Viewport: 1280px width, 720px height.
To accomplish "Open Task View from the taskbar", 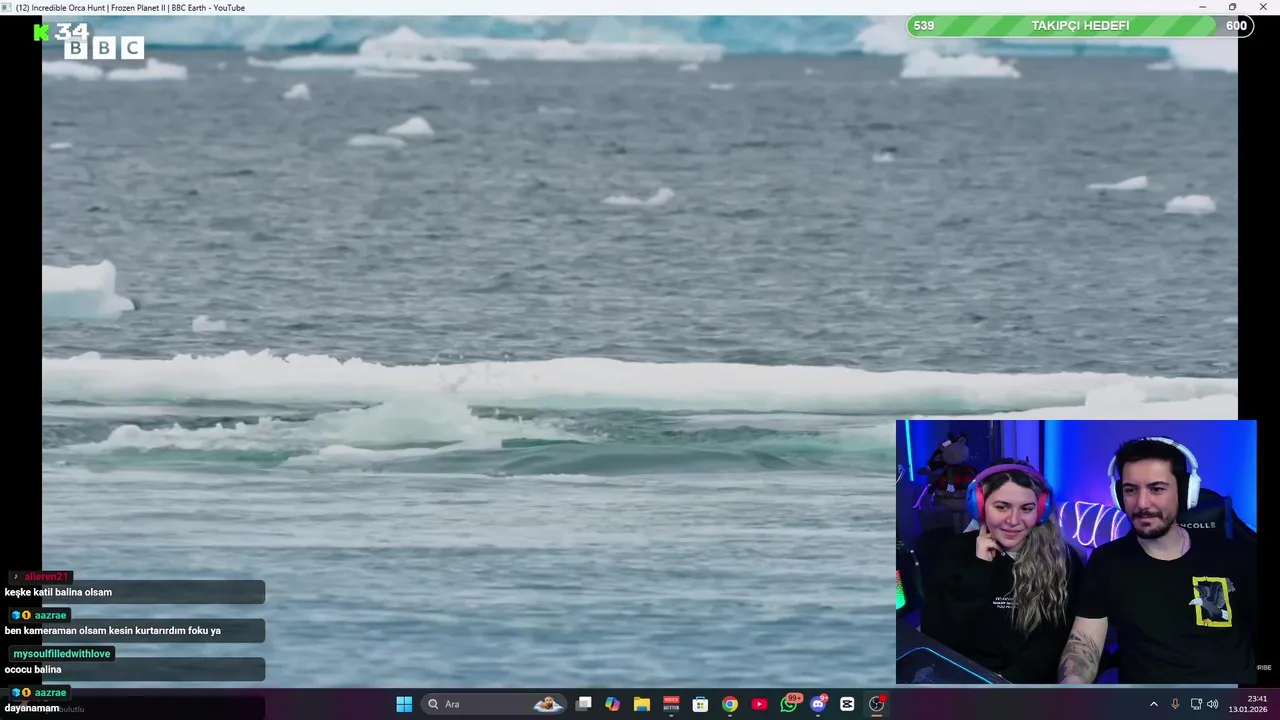I will click(x=584, y=704).
